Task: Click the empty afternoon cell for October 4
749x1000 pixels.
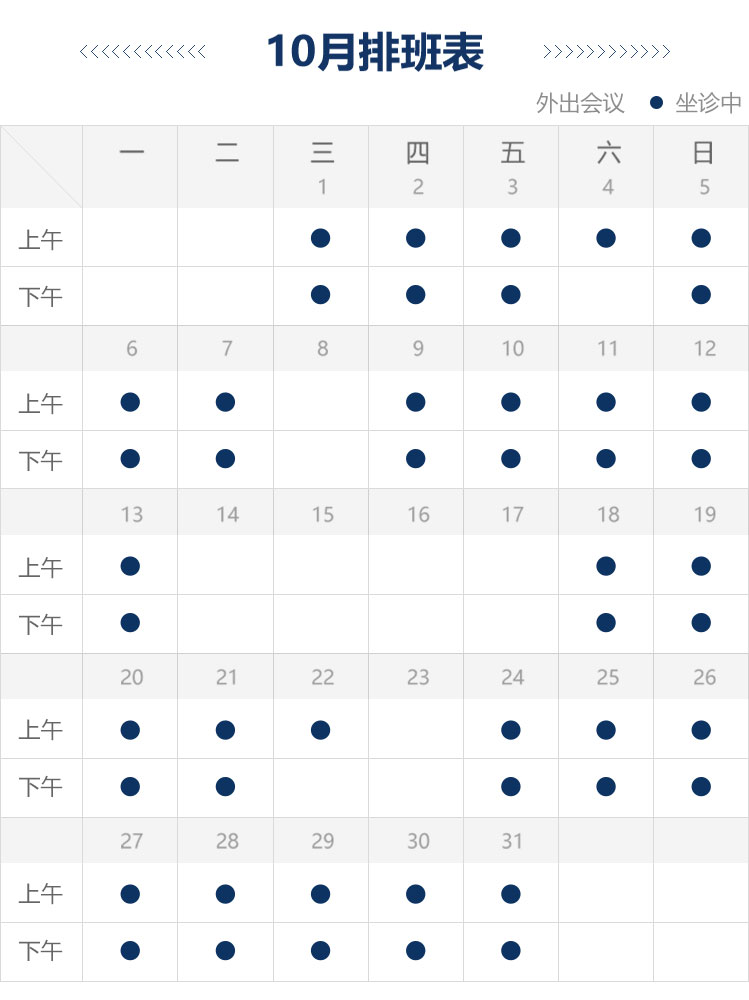Action: tap(606, 295)
